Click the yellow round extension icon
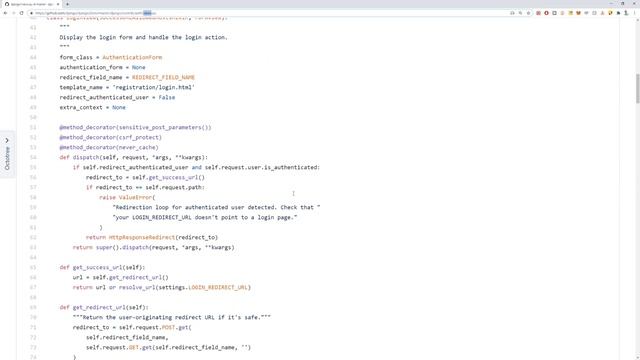The image size is (640, 360). click(x=610, y=13)
